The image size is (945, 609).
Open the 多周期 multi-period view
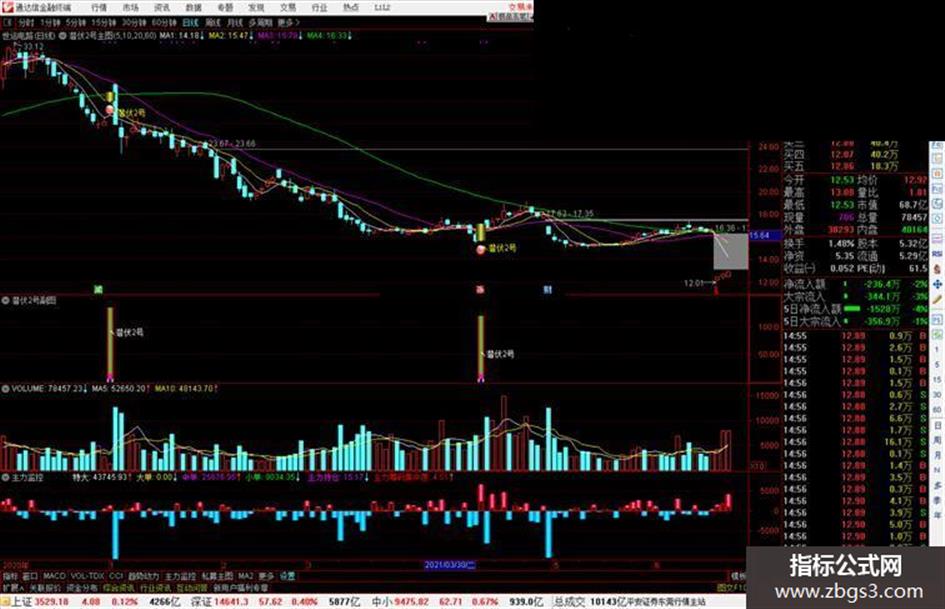tap(260, 22)
